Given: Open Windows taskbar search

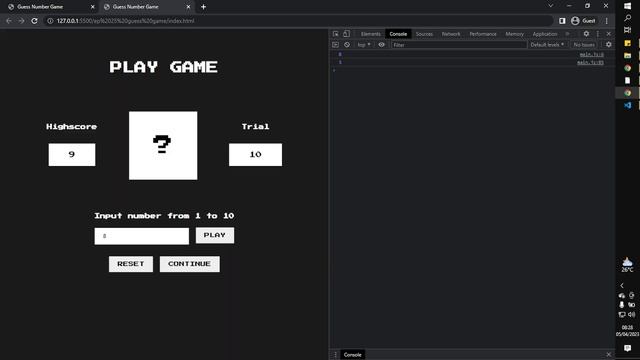Looking at the screenshot, I should tap(627, 18).
